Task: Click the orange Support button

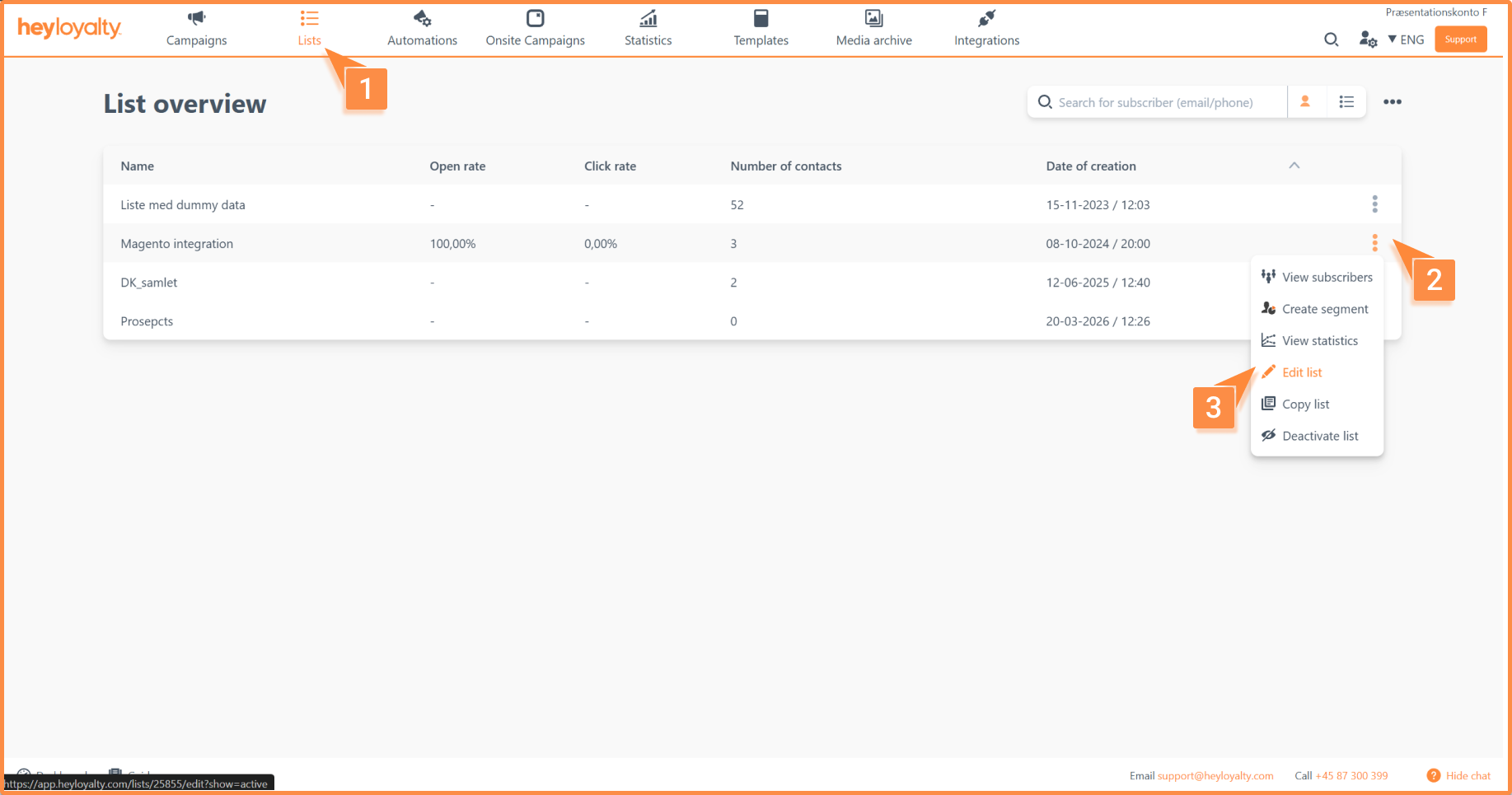Action: [1460, 40]
